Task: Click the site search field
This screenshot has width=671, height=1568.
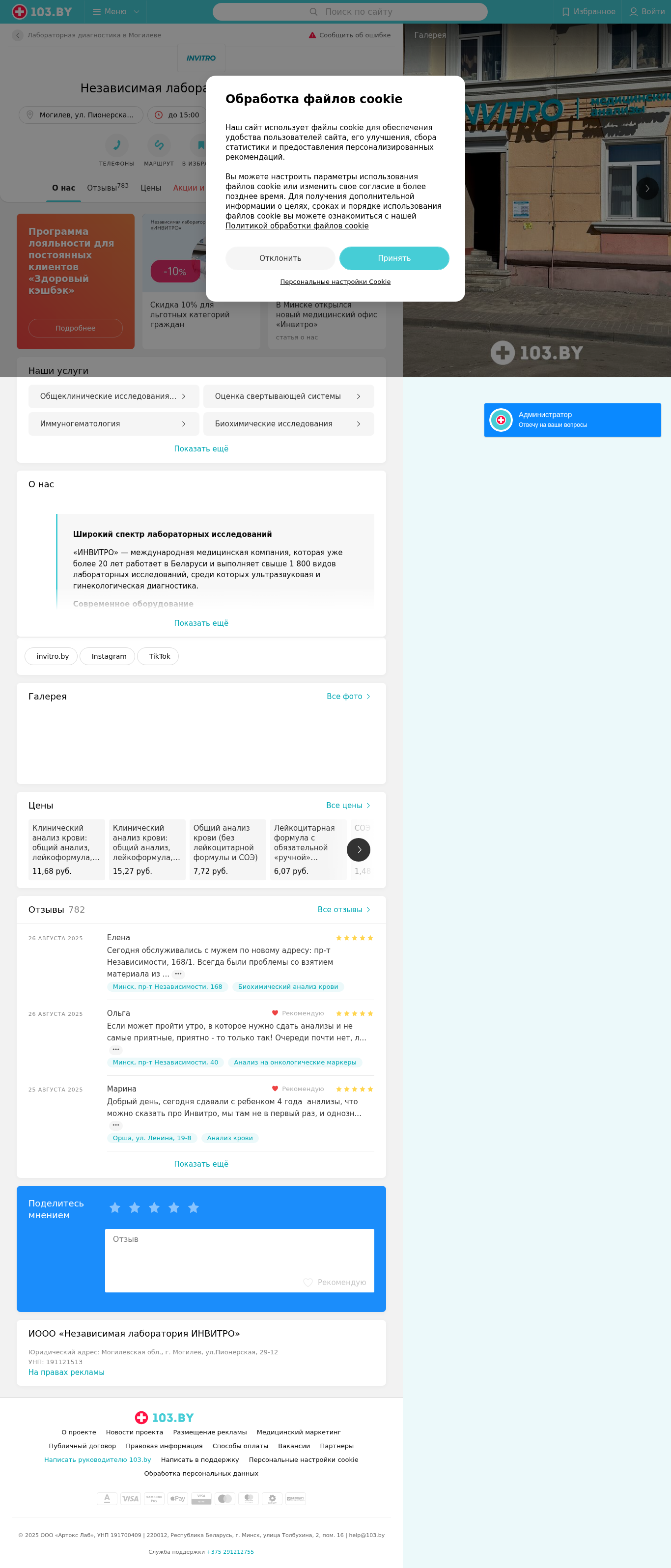Action: pos(350,12)
